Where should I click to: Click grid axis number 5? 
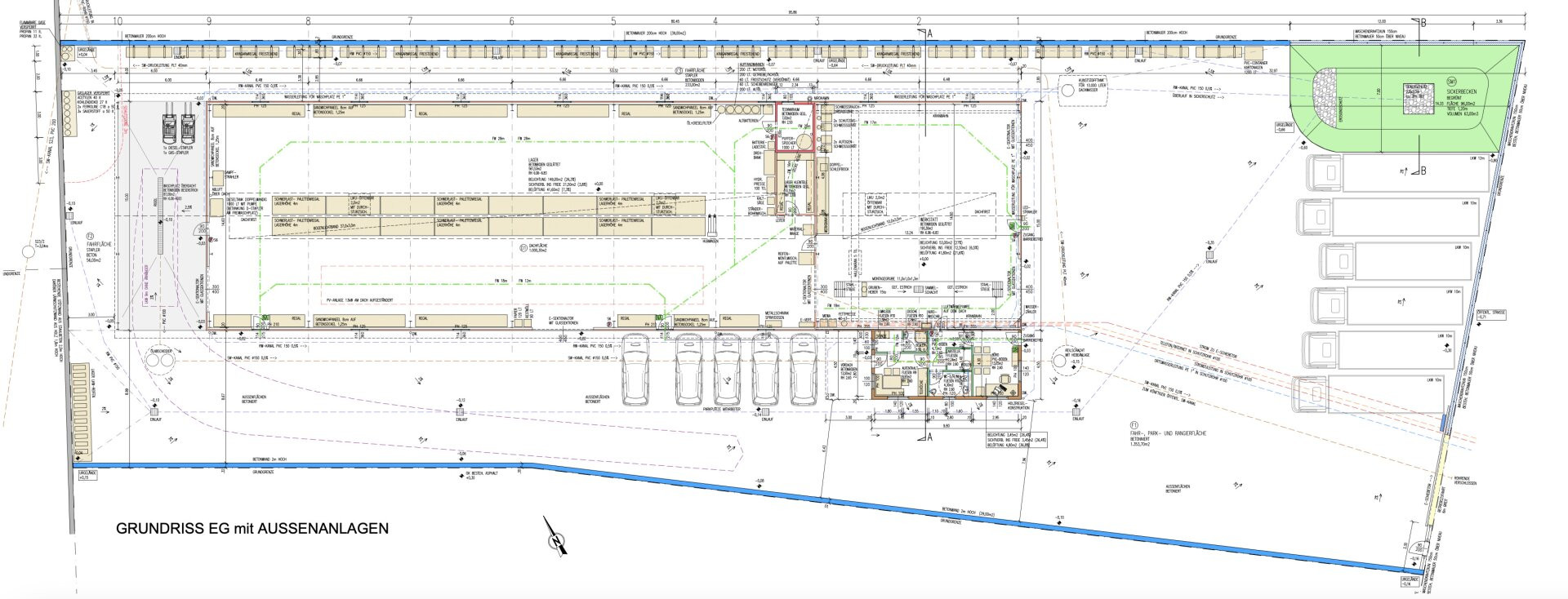pos(612,20)
